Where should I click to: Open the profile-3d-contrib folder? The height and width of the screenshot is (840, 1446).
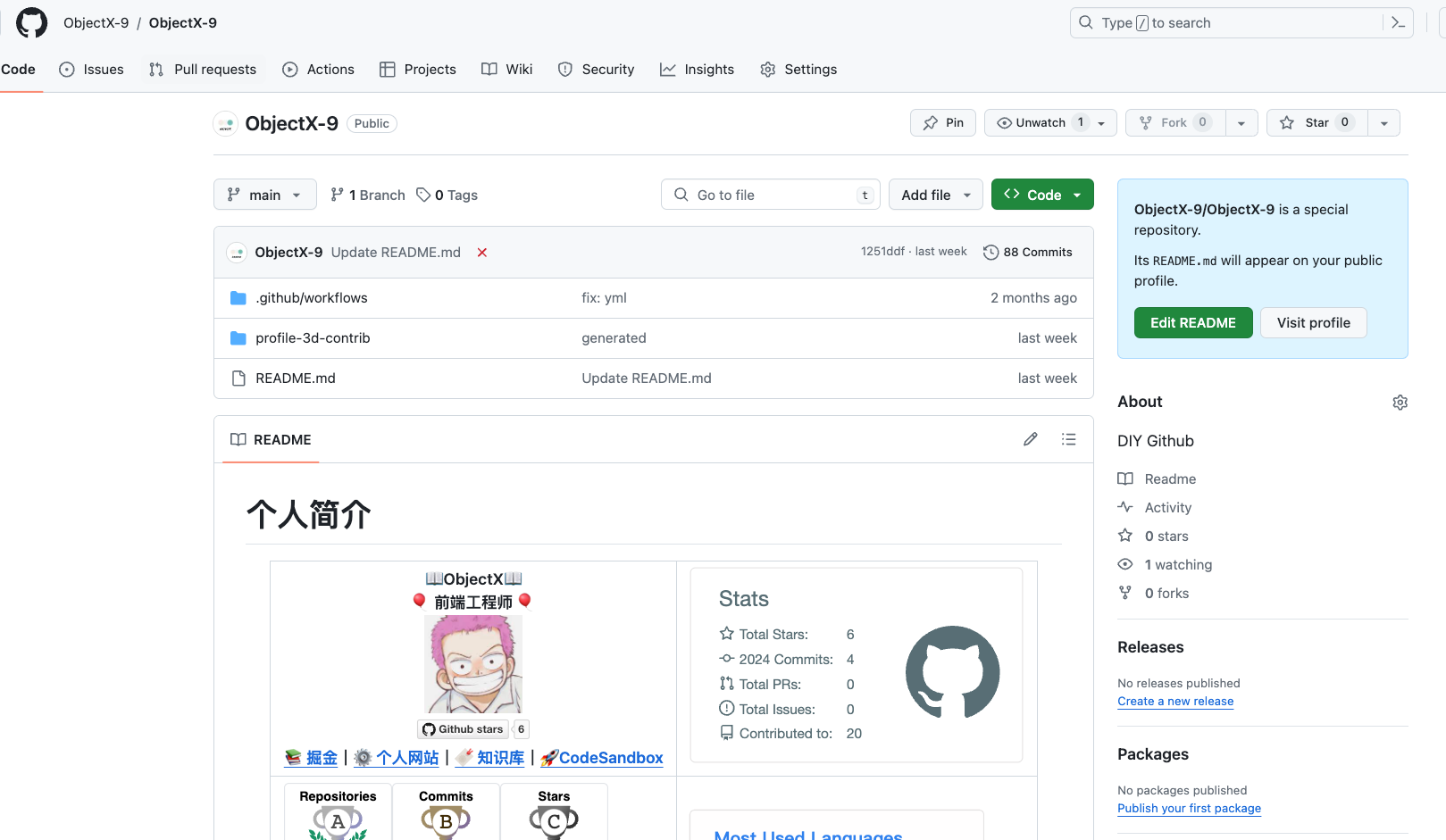click(x=313, y=338)
